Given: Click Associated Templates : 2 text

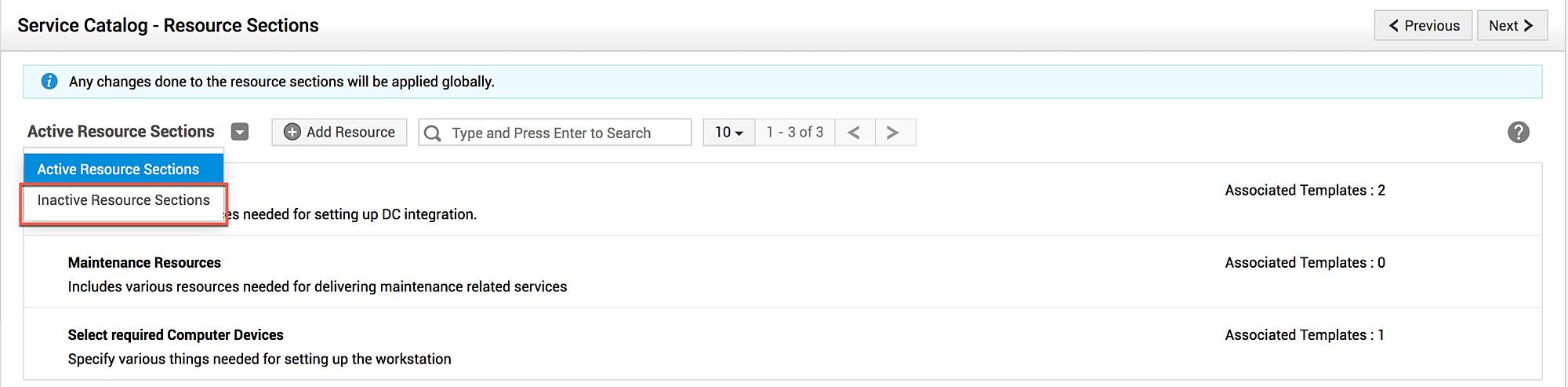Looking at the screenshot, I should pyautogui.click(x=1305, y=191).
